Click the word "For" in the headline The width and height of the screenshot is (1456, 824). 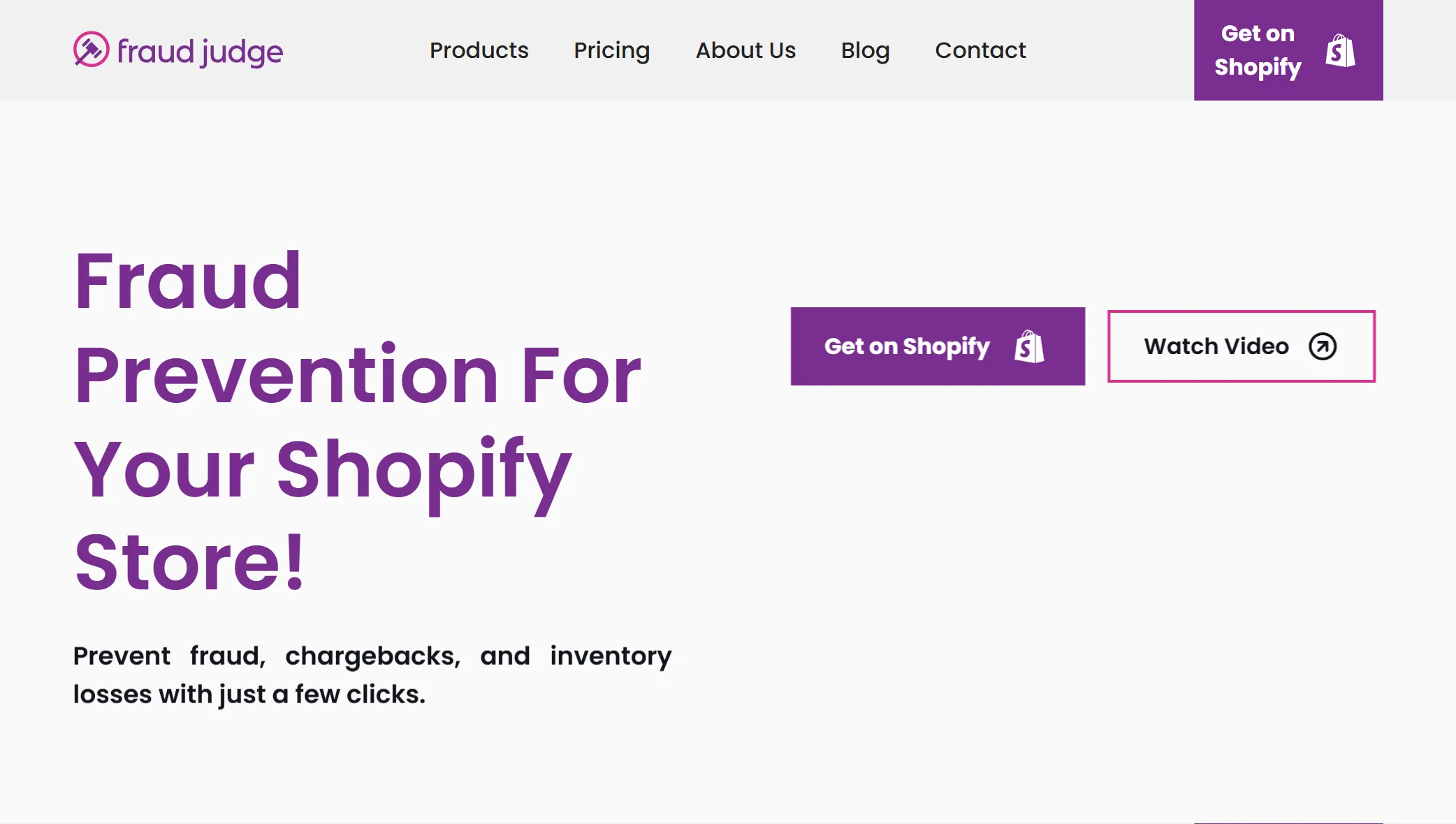(x=581, y=376)
